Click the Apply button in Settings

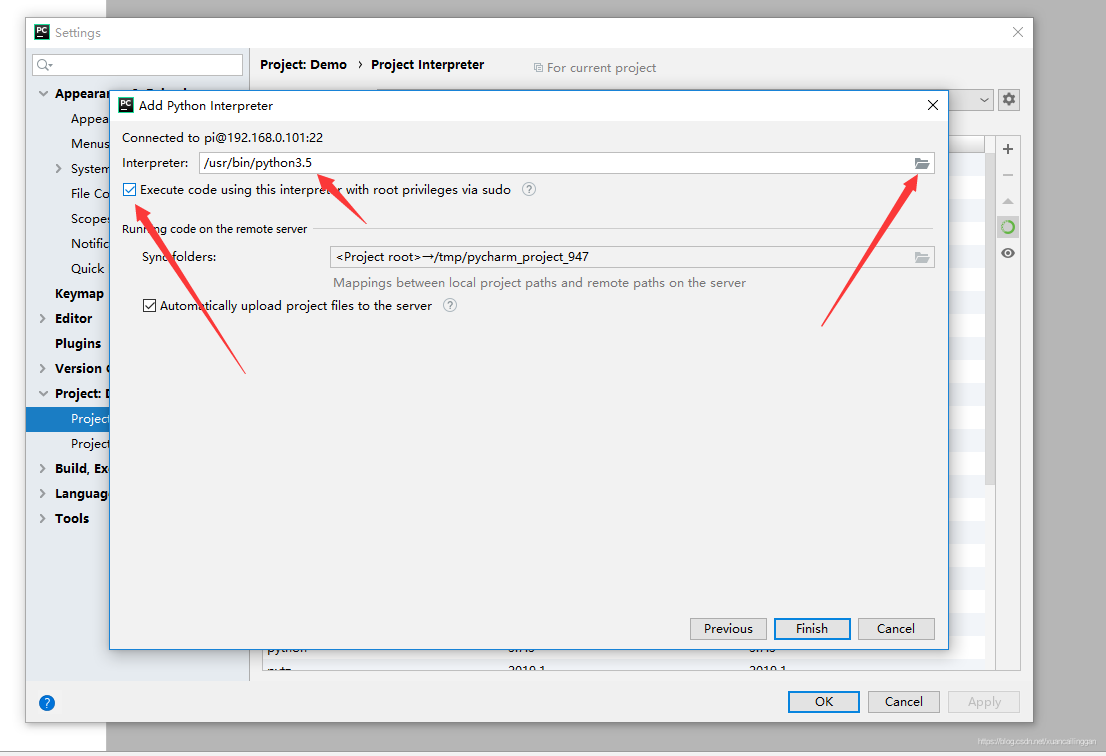click(x=984, y=702)
